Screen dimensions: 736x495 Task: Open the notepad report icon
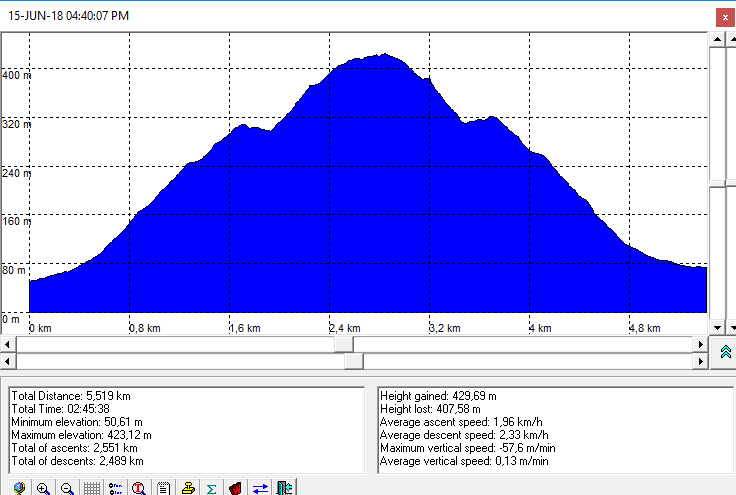click(x=163, y=488)
